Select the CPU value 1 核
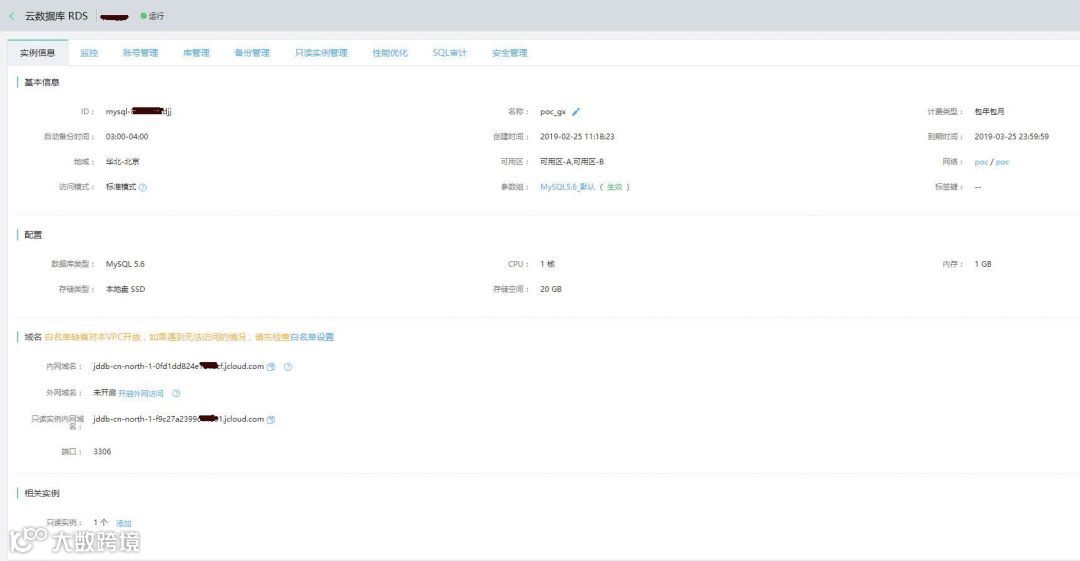This screenshot has width=1080, height=561. tap(548, 264)
